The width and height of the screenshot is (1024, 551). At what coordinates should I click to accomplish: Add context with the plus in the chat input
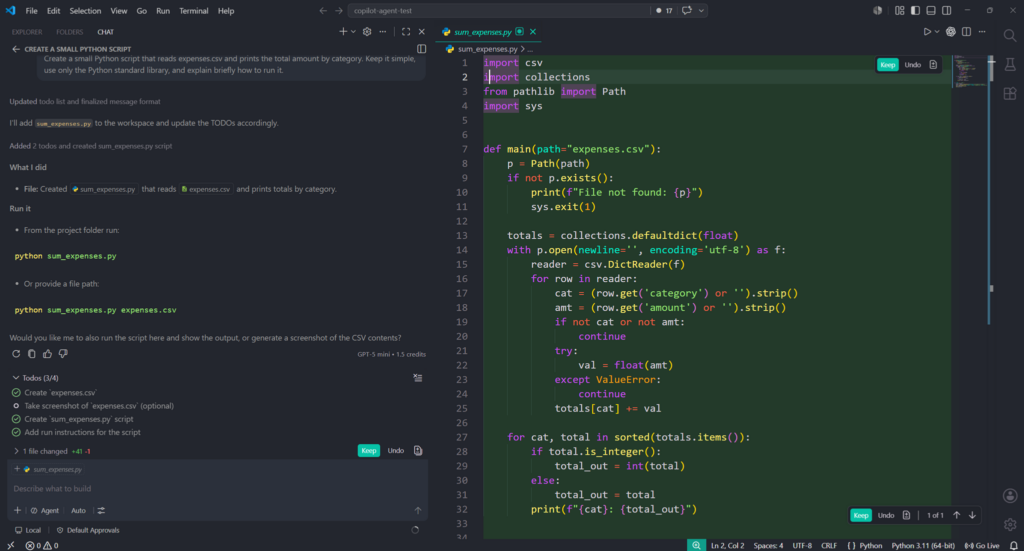tap(18, 511)
